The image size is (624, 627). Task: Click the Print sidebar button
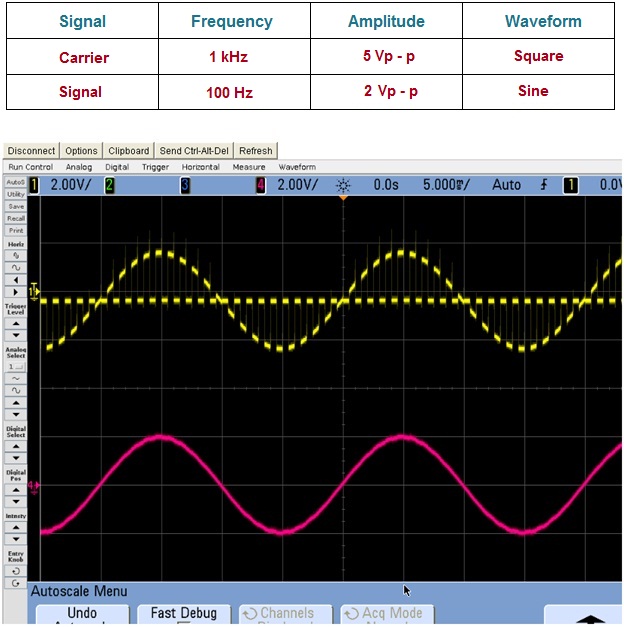point(16,230)
